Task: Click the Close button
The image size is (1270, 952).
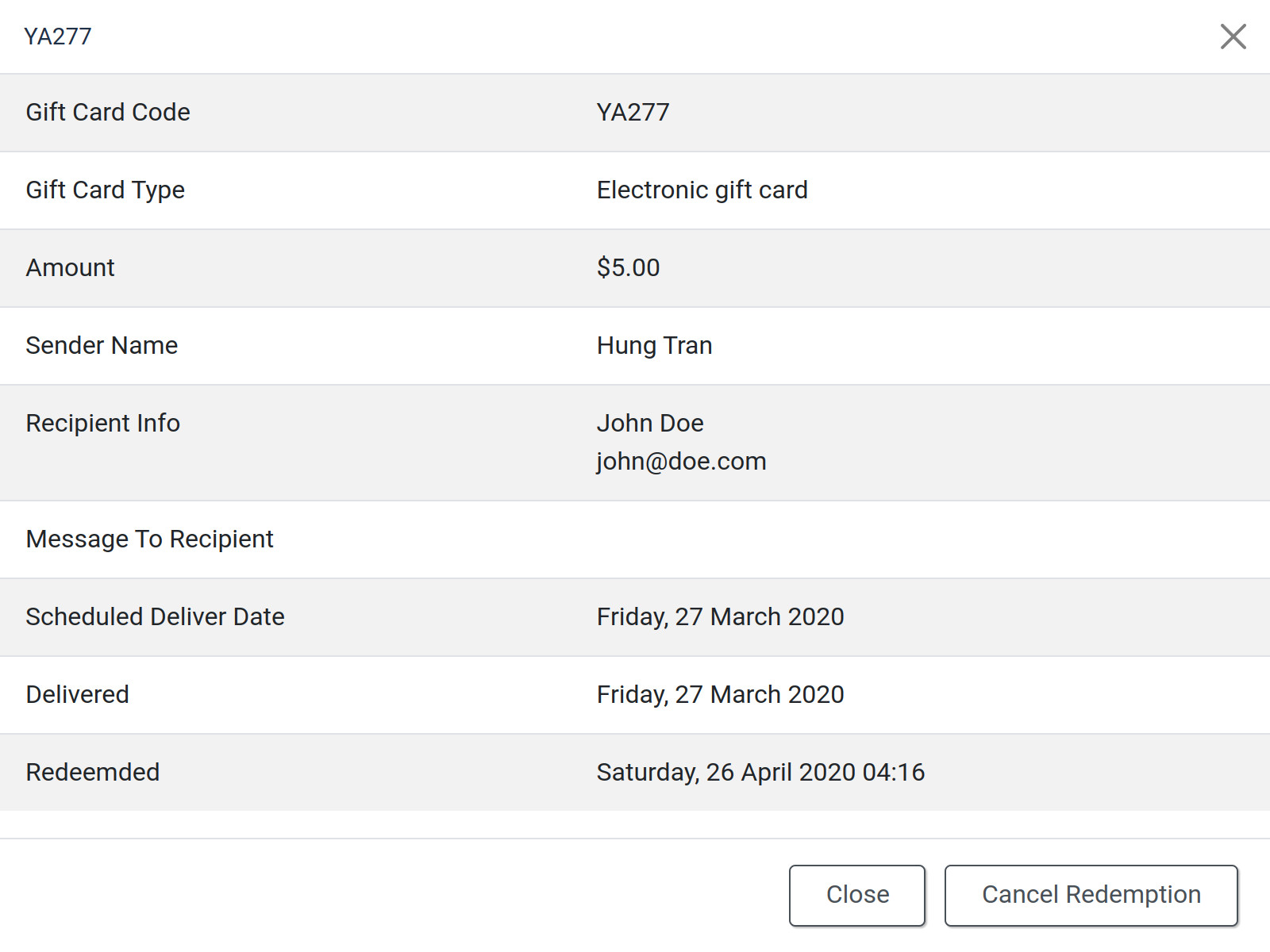Action: (856, 895)
